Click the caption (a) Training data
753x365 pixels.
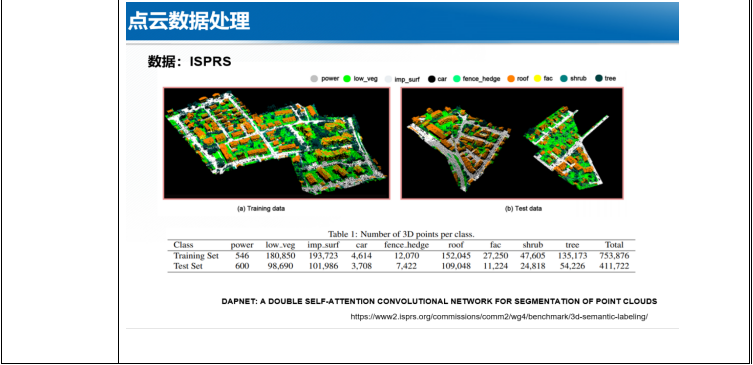[261, 209]
